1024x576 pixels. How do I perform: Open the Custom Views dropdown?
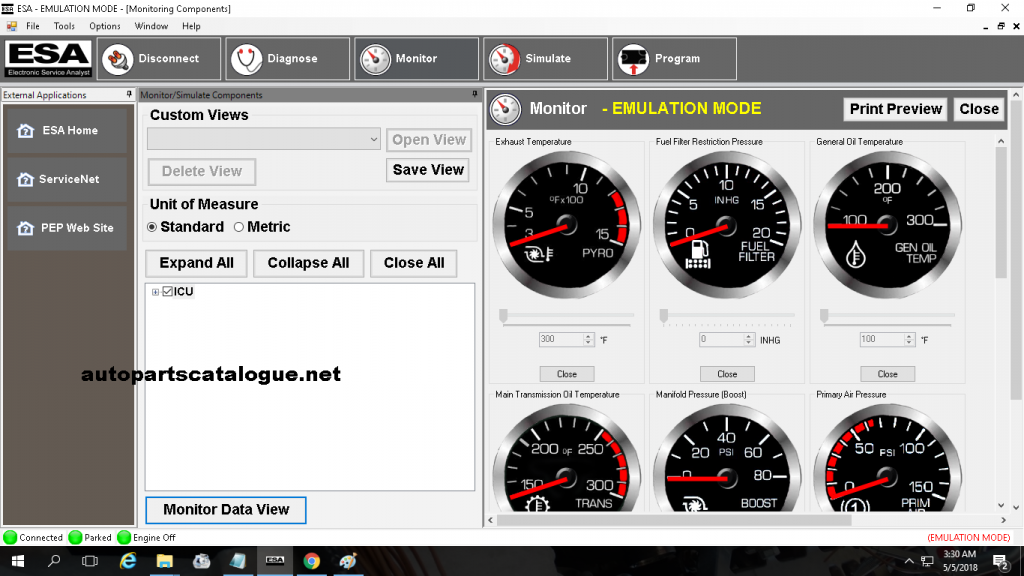374,138
